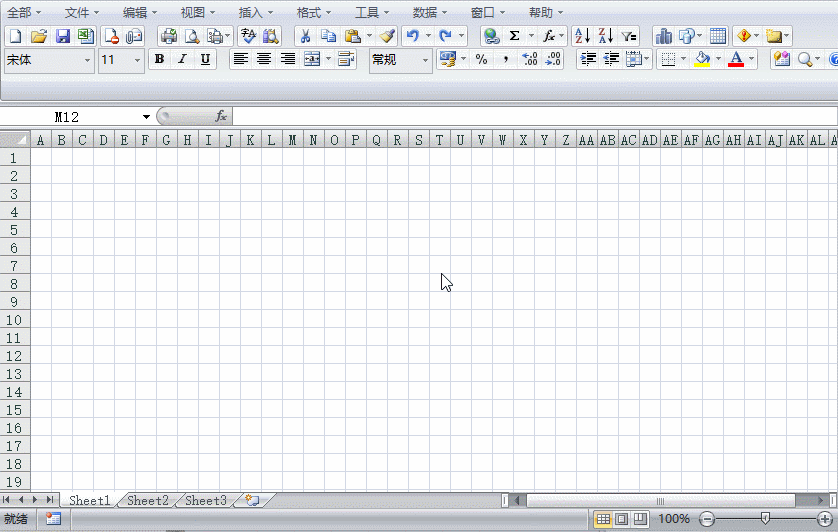Center align text
838x532 pixels.
(x=264, y=59)
